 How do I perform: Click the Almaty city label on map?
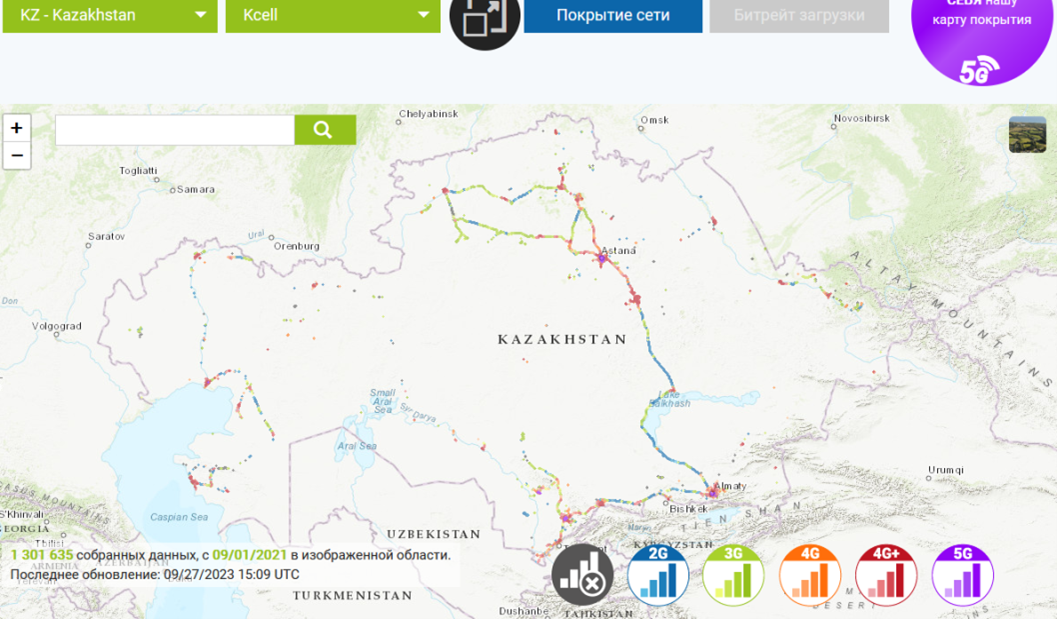click(x=730, y=486)
